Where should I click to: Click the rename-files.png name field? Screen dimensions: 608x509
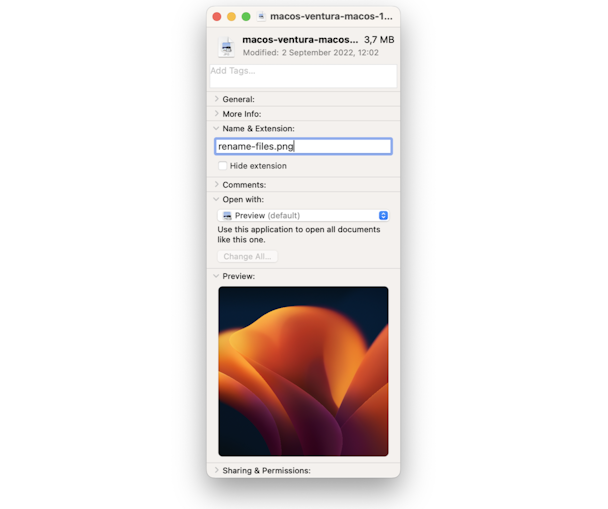[303, 147]
